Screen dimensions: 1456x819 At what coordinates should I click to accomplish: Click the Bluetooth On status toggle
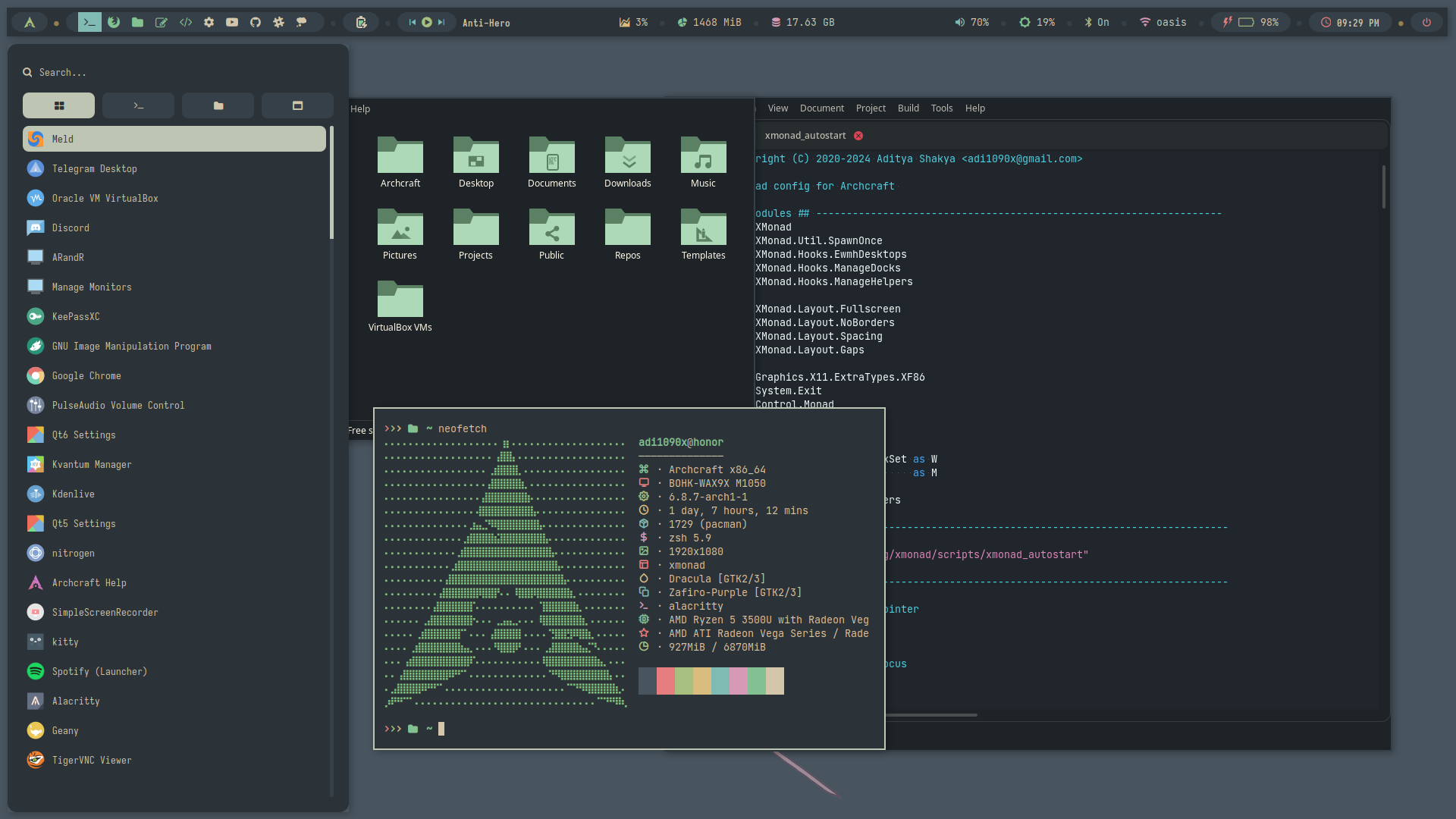point(1097,22)
